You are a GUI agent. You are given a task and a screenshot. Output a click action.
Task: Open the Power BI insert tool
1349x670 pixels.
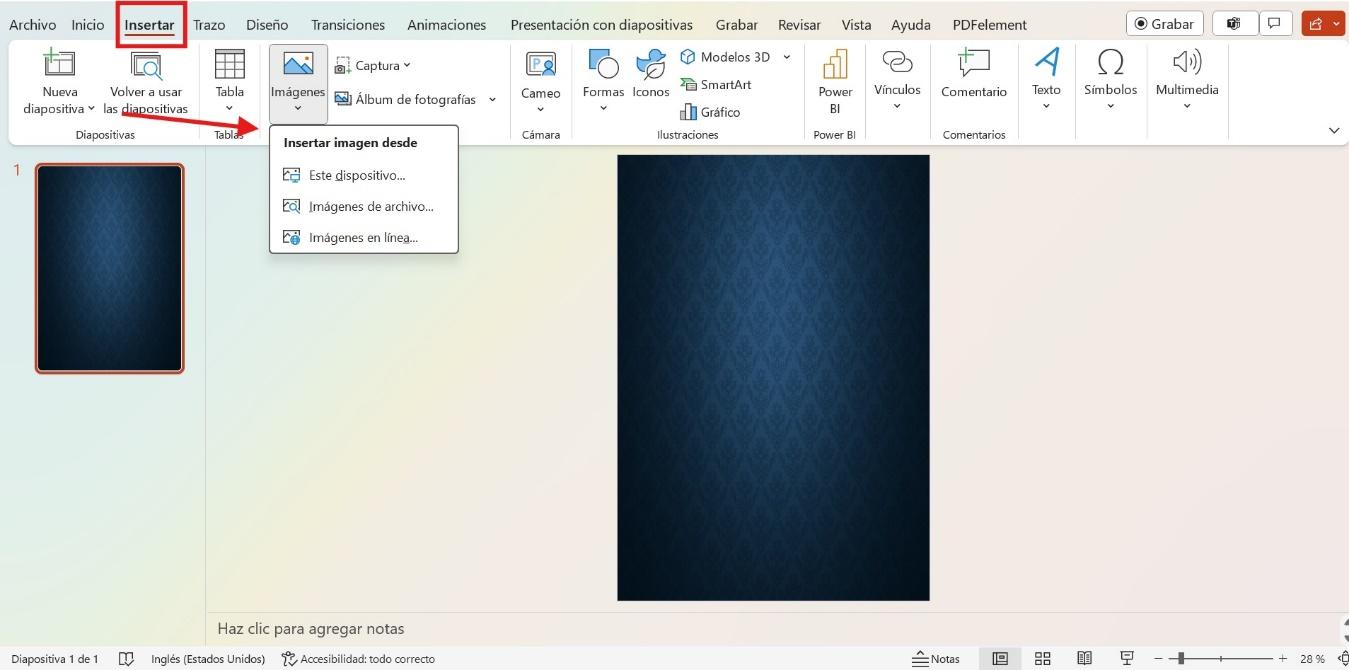[834, 80]
